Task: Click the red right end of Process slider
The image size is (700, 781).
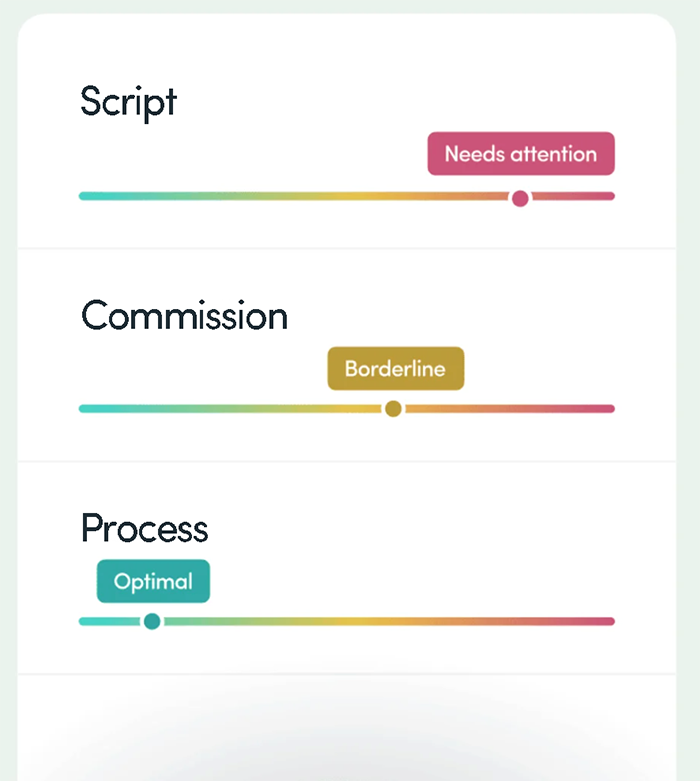Action: (x=603, y=621)
